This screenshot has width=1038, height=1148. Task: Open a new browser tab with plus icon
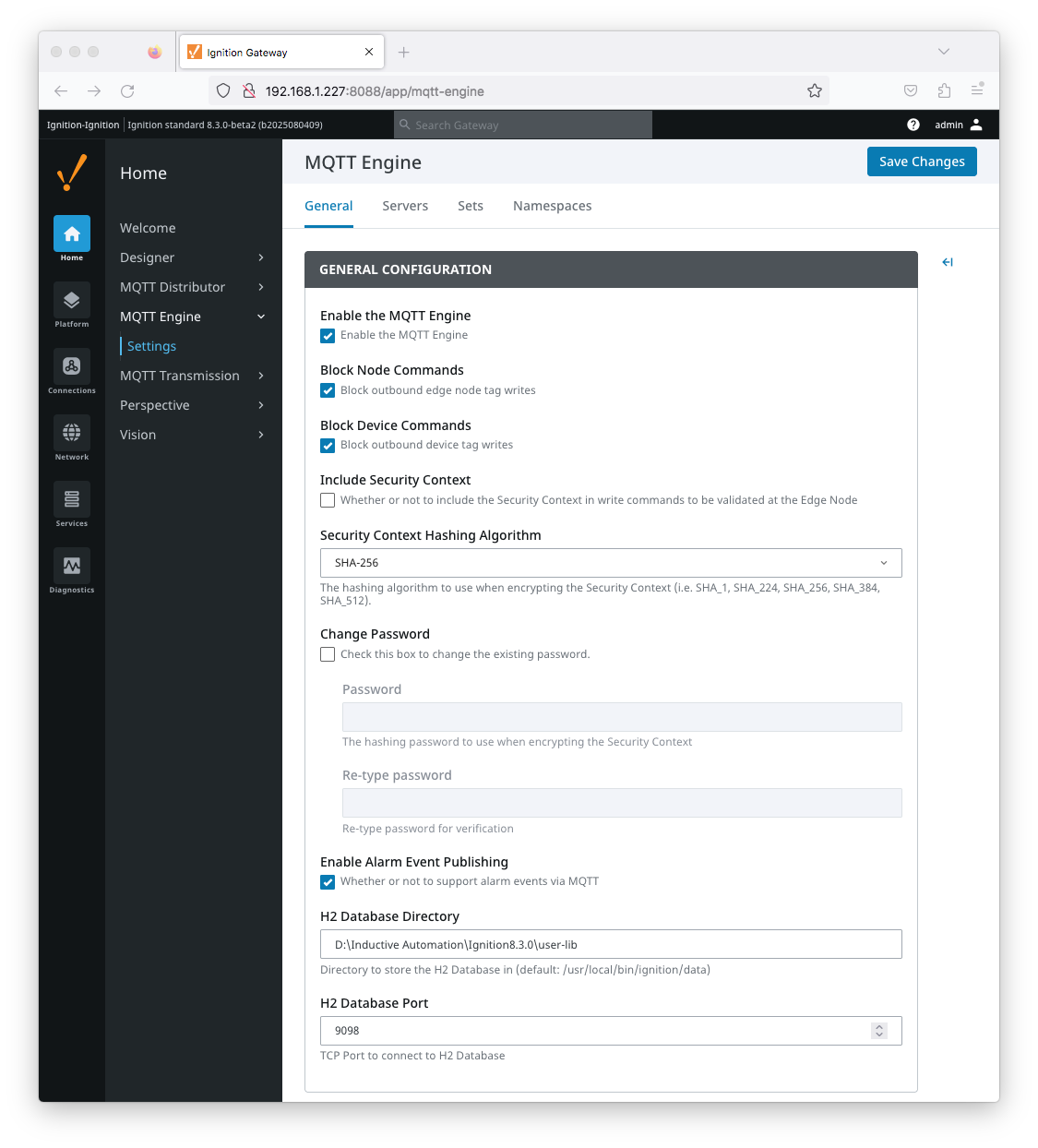coord(403,53)
